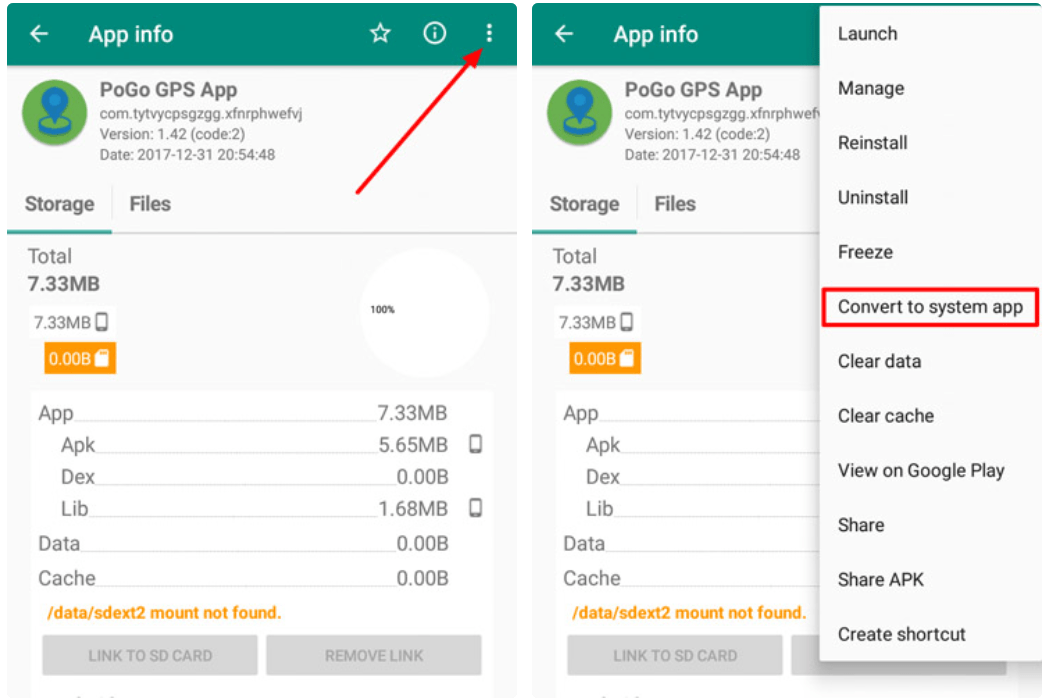This screenshot has width=1050, height=700.
Task: Tap PoGo GPS App title in right screen
Action: click(x=693, y=90)
